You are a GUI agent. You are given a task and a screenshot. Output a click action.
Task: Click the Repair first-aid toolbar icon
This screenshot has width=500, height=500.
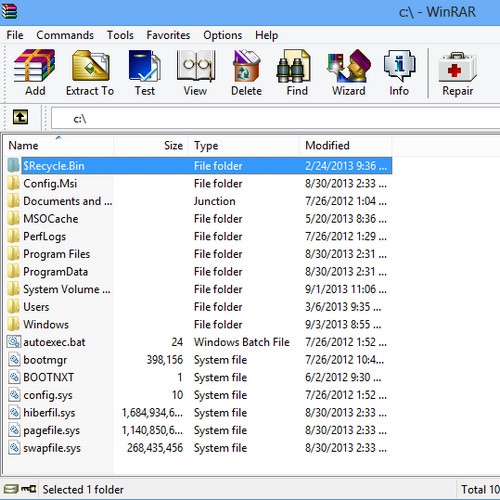457,67
